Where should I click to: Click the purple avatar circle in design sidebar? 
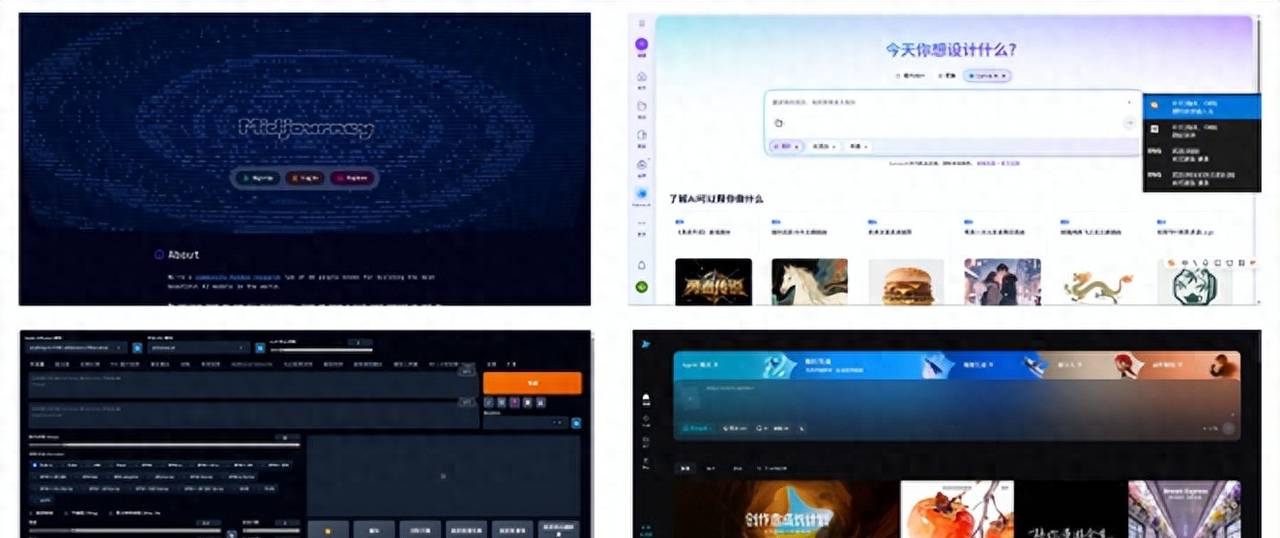point(642,45)
